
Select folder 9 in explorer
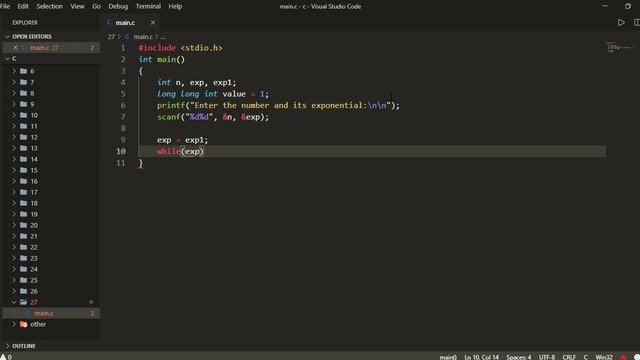pyautogui.click(x=51, y=104)
